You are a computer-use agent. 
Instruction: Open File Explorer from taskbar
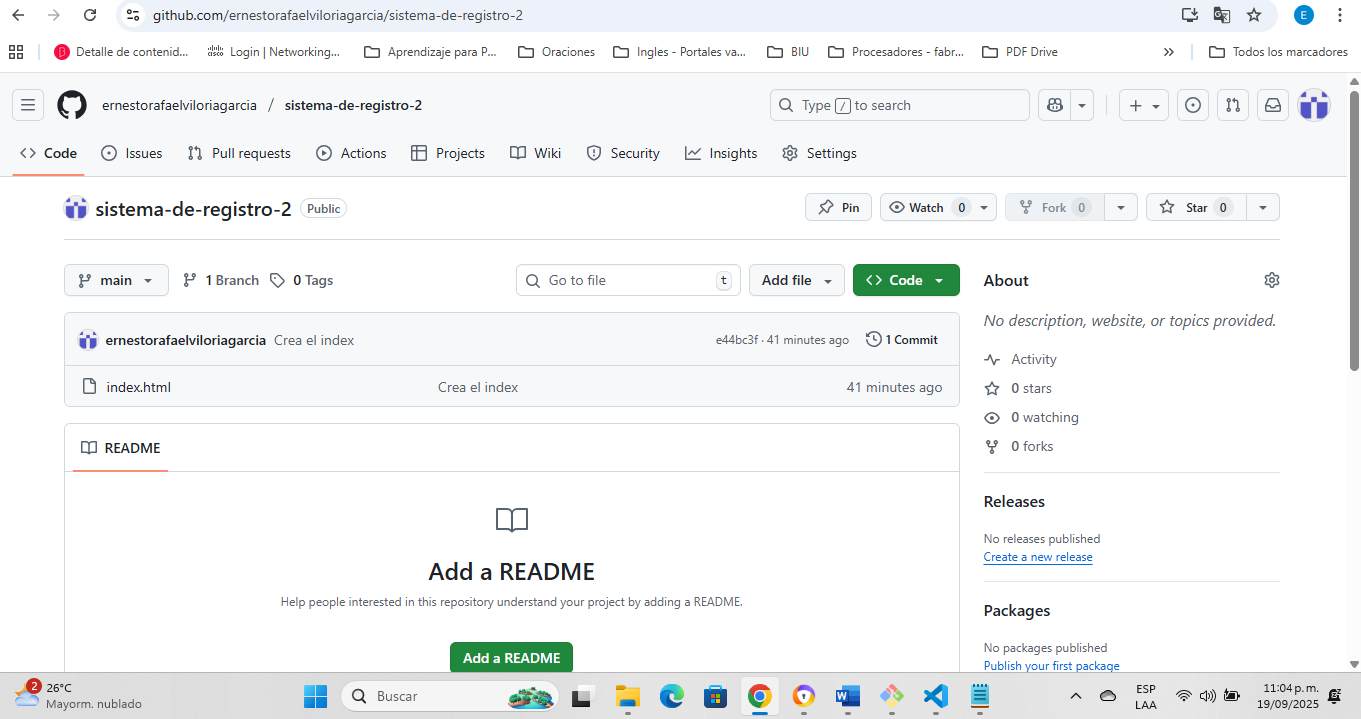coord(627,696)
